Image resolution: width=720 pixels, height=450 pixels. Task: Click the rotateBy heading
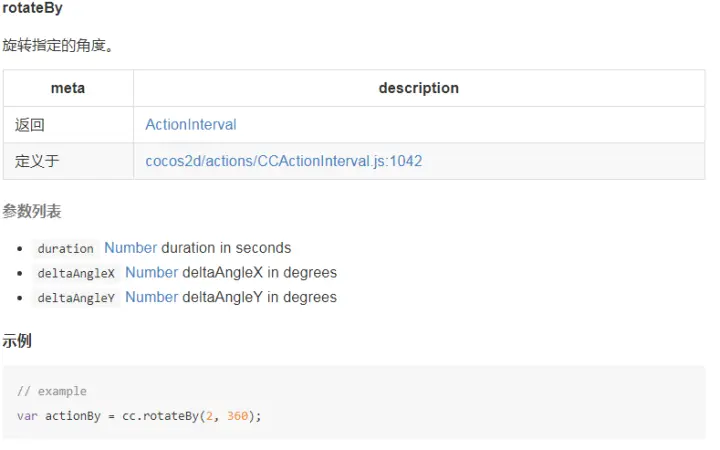(x=34, y=9)
